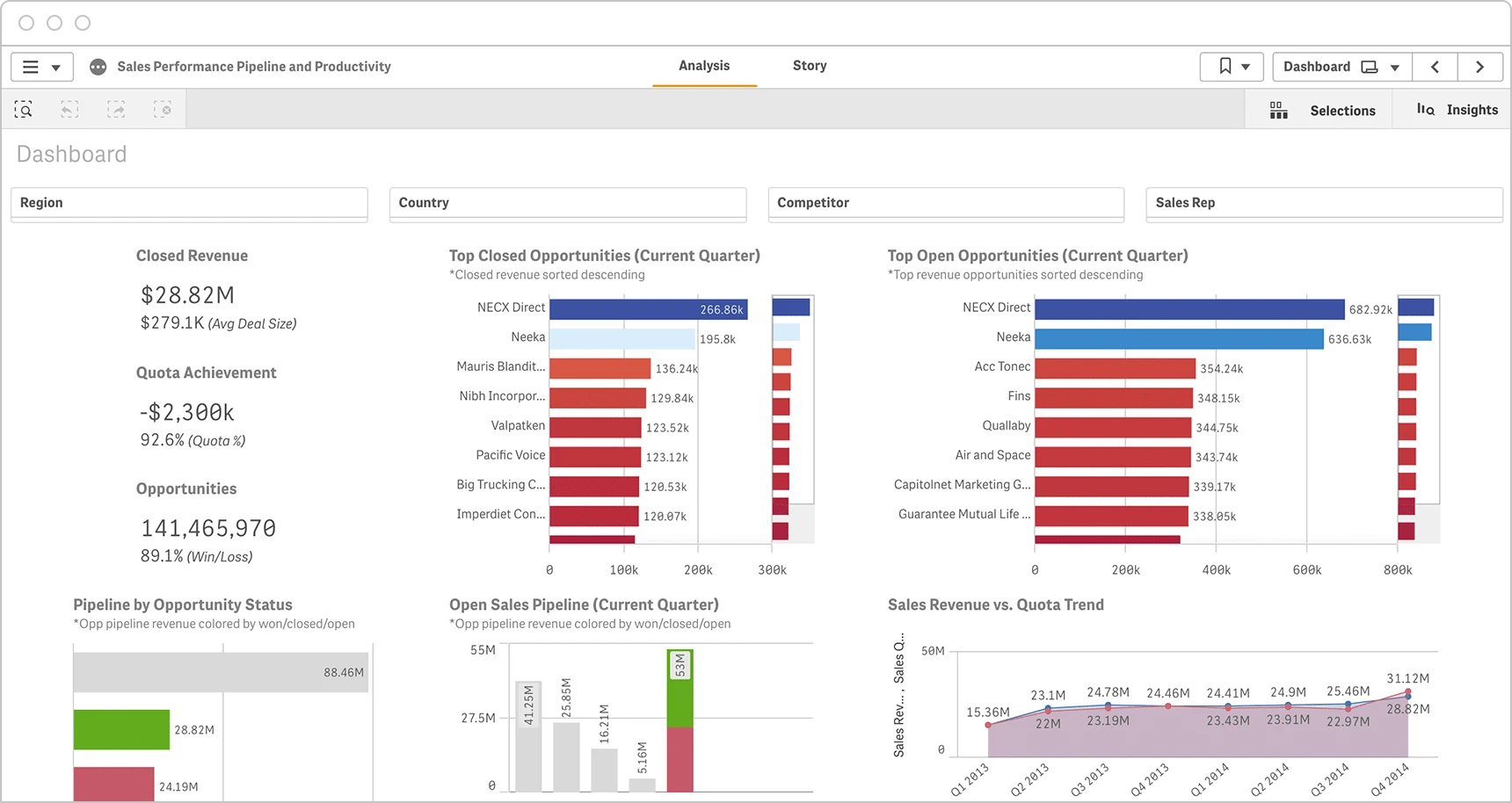Click the app options circle icon
This screenshot has width=1512, height=803.
98,67
